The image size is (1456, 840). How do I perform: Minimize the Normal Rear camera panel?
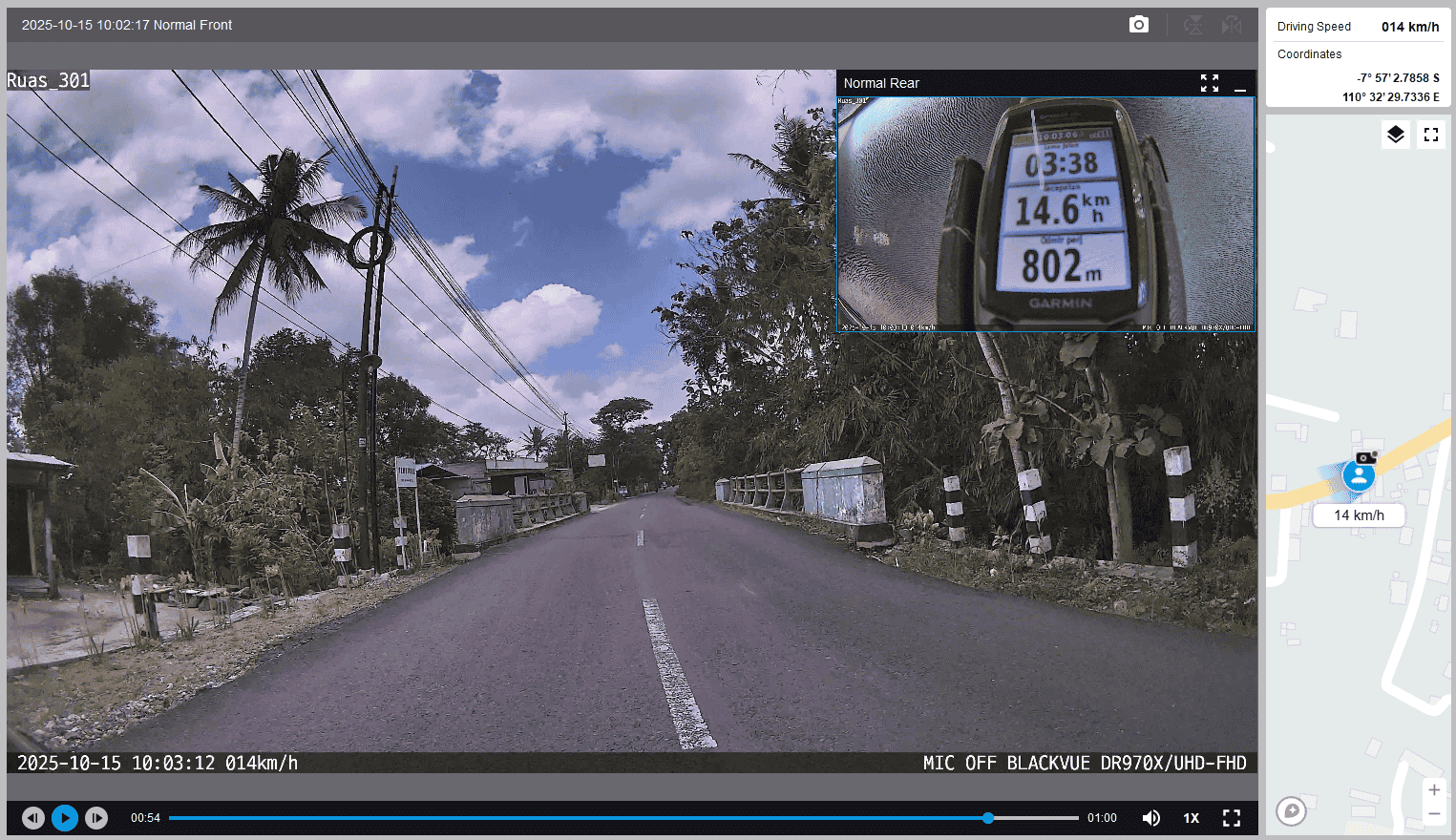pyautogui.click(x=1240, y=84)
